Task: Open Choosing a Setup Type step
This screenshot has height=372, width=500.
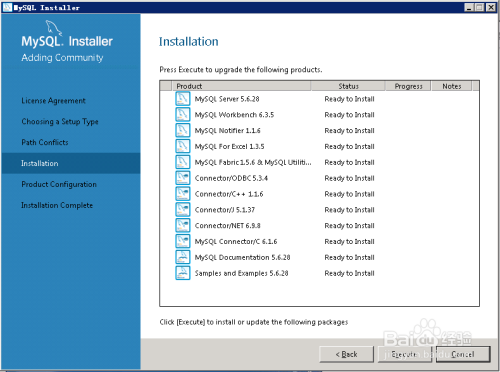Action: (x=60, y=122)
